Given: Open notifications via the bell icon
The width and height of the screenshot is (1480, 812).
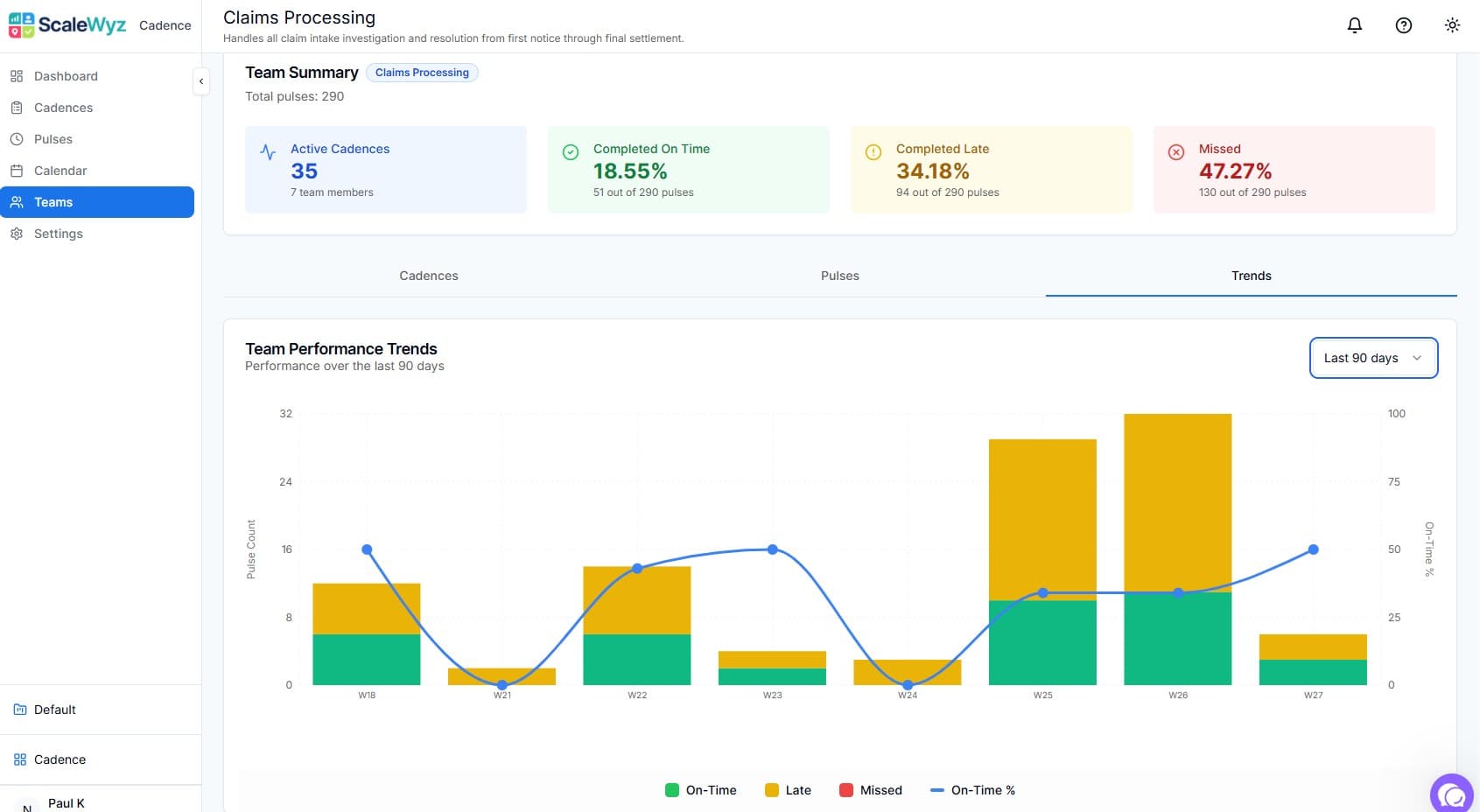Looking at the screenshot, I should (x=1354, y=25).
